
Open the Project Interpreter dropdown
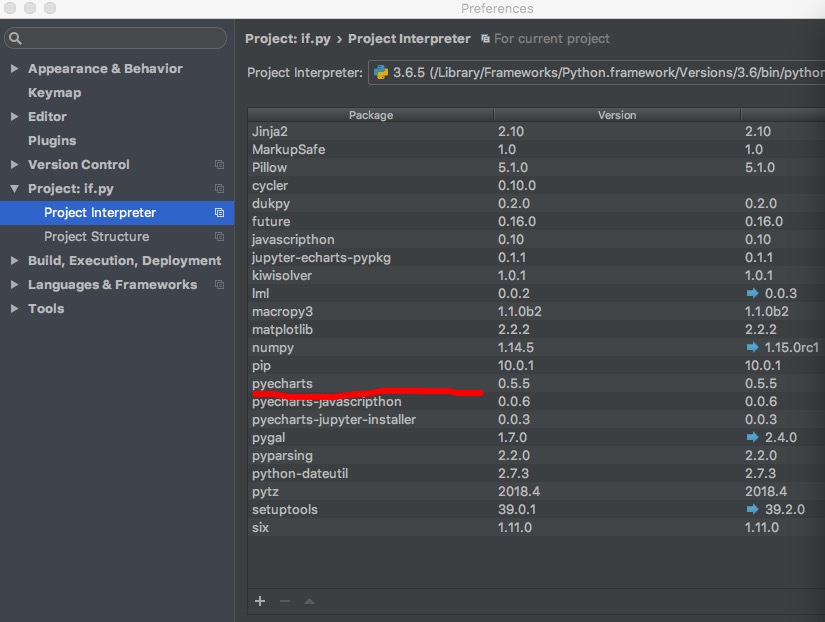(596, 73)
